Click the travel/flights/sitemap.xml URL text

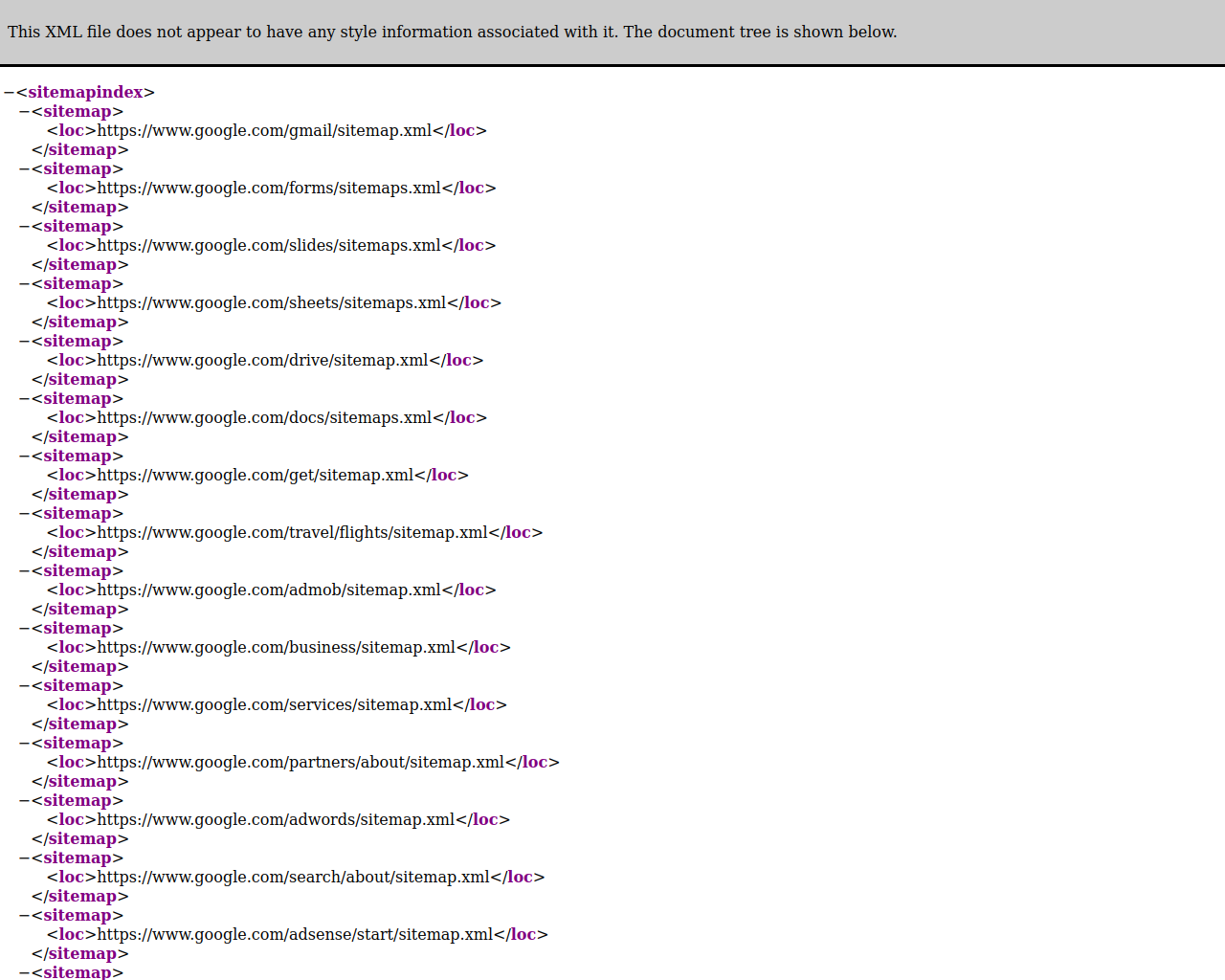click(292, 533)
